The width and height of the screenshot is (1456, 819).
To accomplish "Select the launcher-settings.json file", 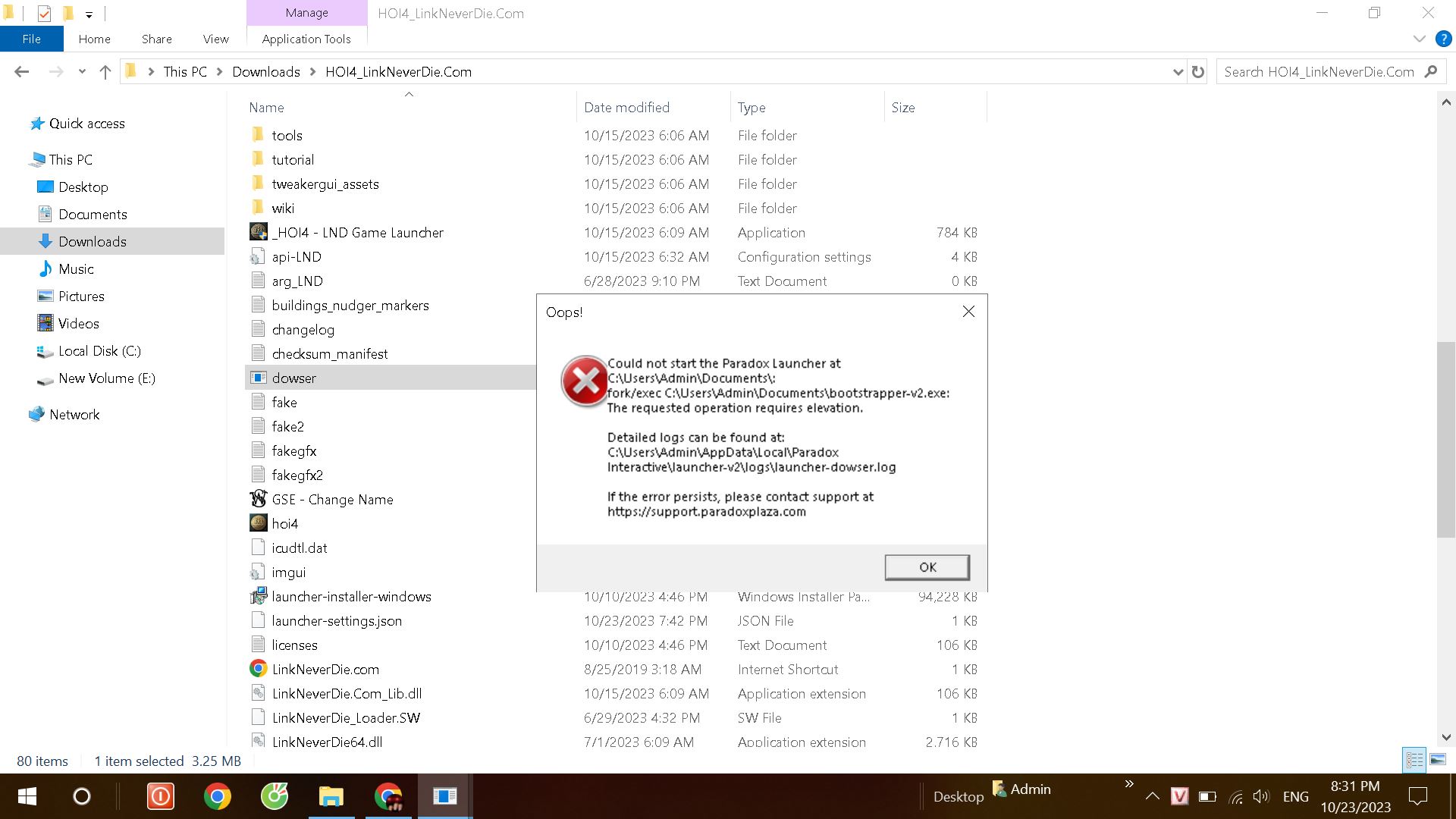I will pyautogui.click(x=337, y=621).
